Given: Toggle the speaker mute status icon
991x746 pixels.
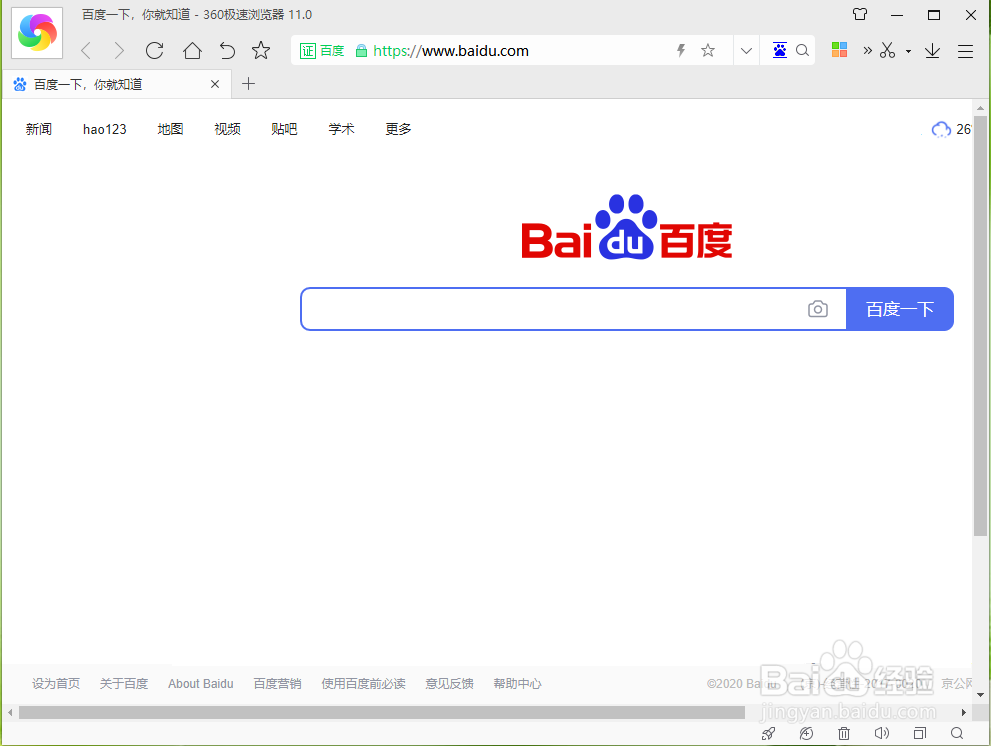Looking at the screenshot, I should [882, 733].
